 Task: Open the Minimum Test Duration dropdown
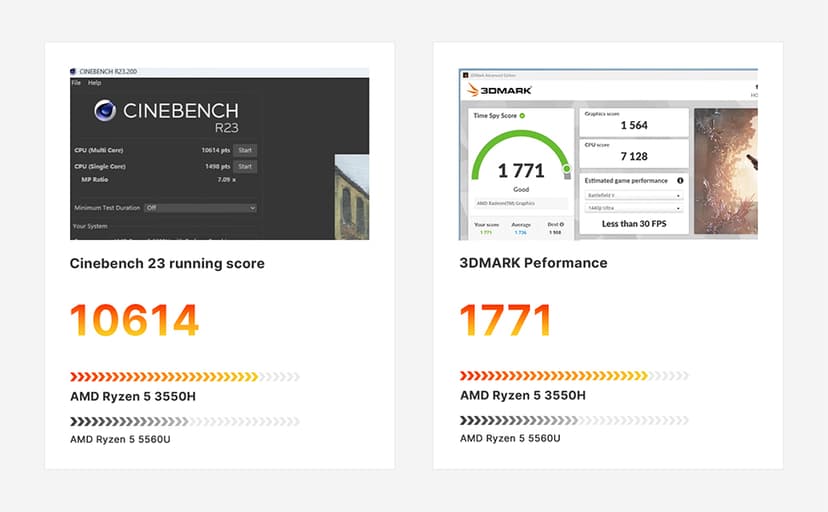pyautogui.click(x=200, y=208)
